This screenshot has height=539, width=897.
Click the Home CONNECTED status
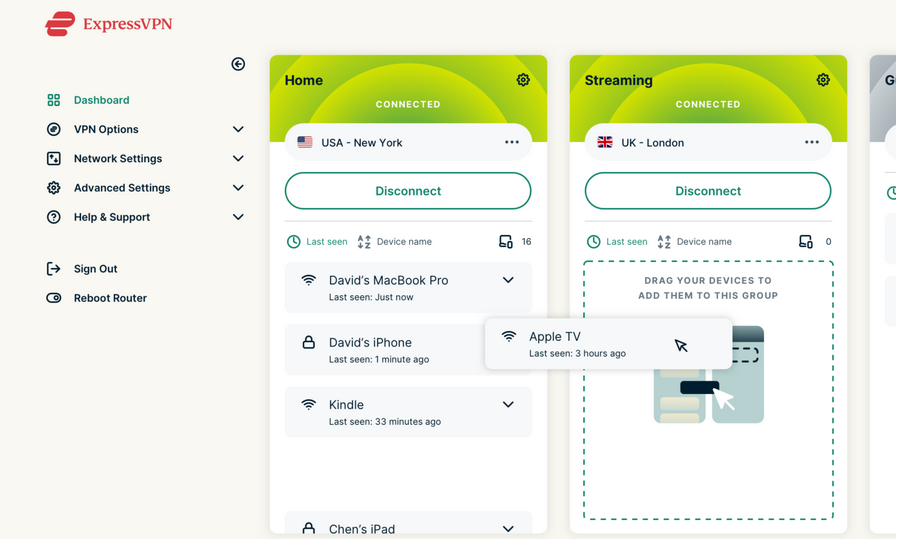point(408,104)
